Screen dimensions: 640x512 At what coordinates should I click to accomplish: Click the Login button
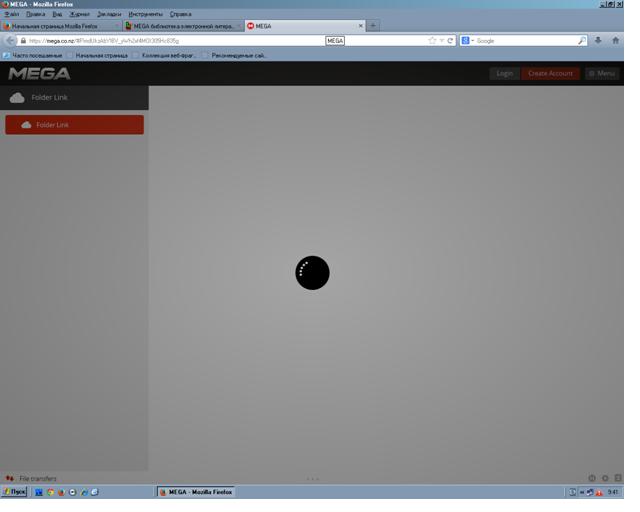[x=504, y=73]
